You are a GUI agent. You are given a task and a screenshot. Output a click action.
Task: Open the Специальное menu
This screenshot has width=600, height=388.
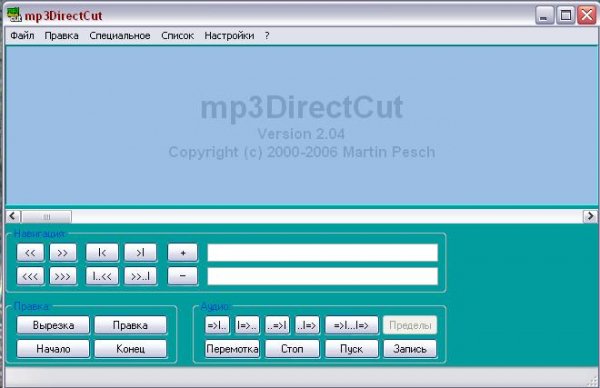click(x=120, y=36)
